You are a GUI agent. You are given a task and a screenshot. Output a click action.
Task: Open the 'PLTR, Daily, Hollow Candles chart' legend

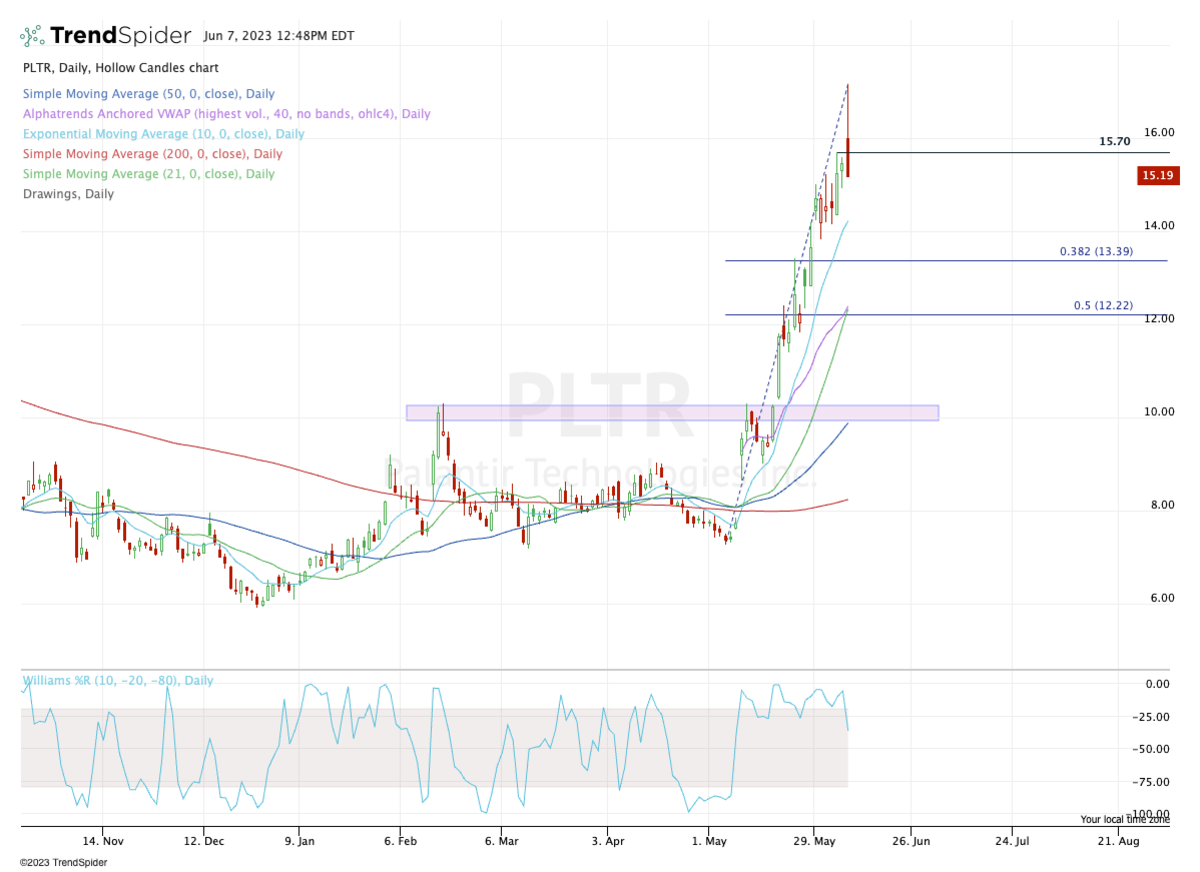pyautogui.click(x=120, y=67)
